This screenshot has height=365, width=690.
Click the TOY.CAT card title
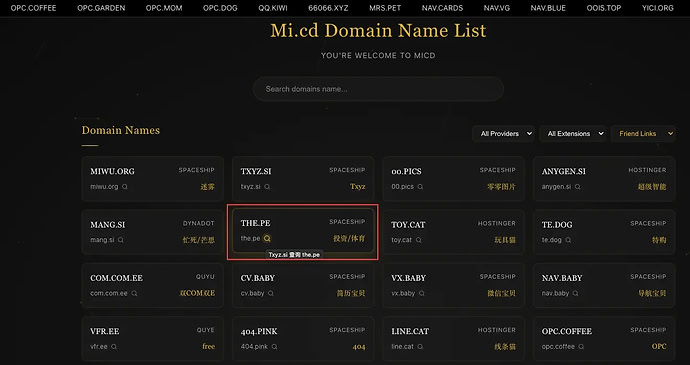click(408, 225)
